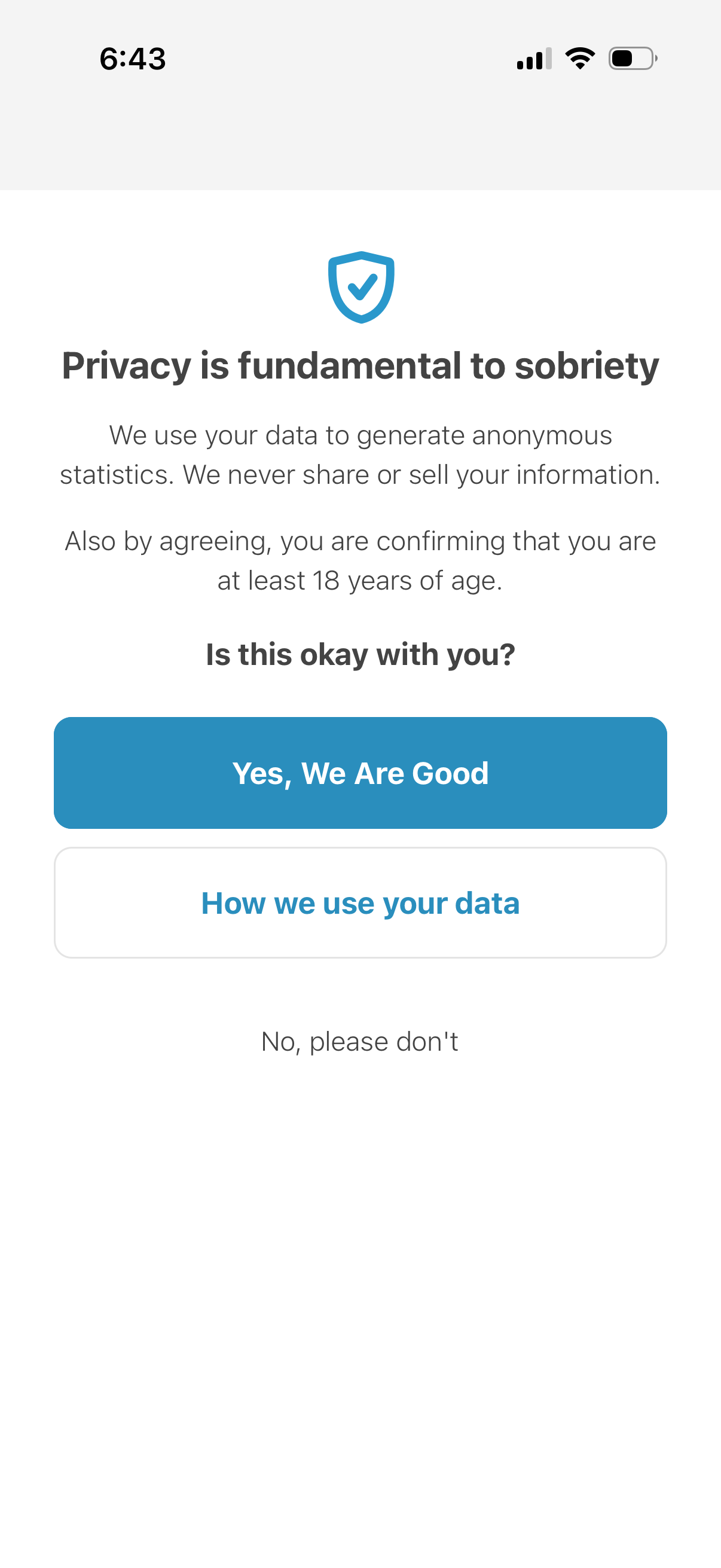Confirm with Yes, We Are Good
The image size is (721, 1568).
tap(360, 773)
